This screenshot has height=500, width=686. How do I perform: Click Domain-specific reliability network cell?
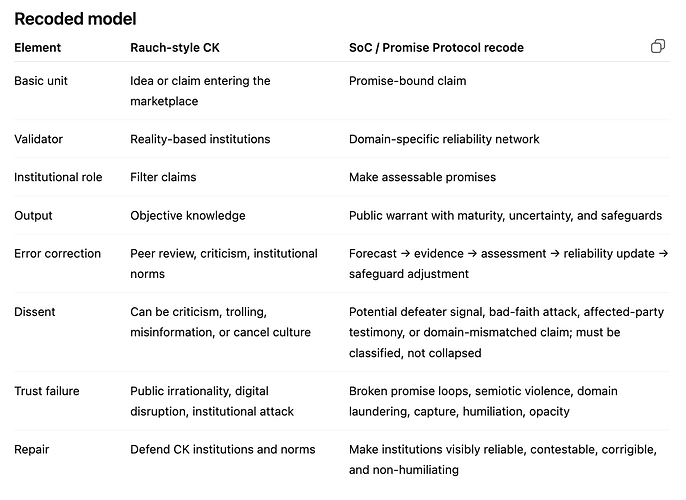[x=444, y=139]
